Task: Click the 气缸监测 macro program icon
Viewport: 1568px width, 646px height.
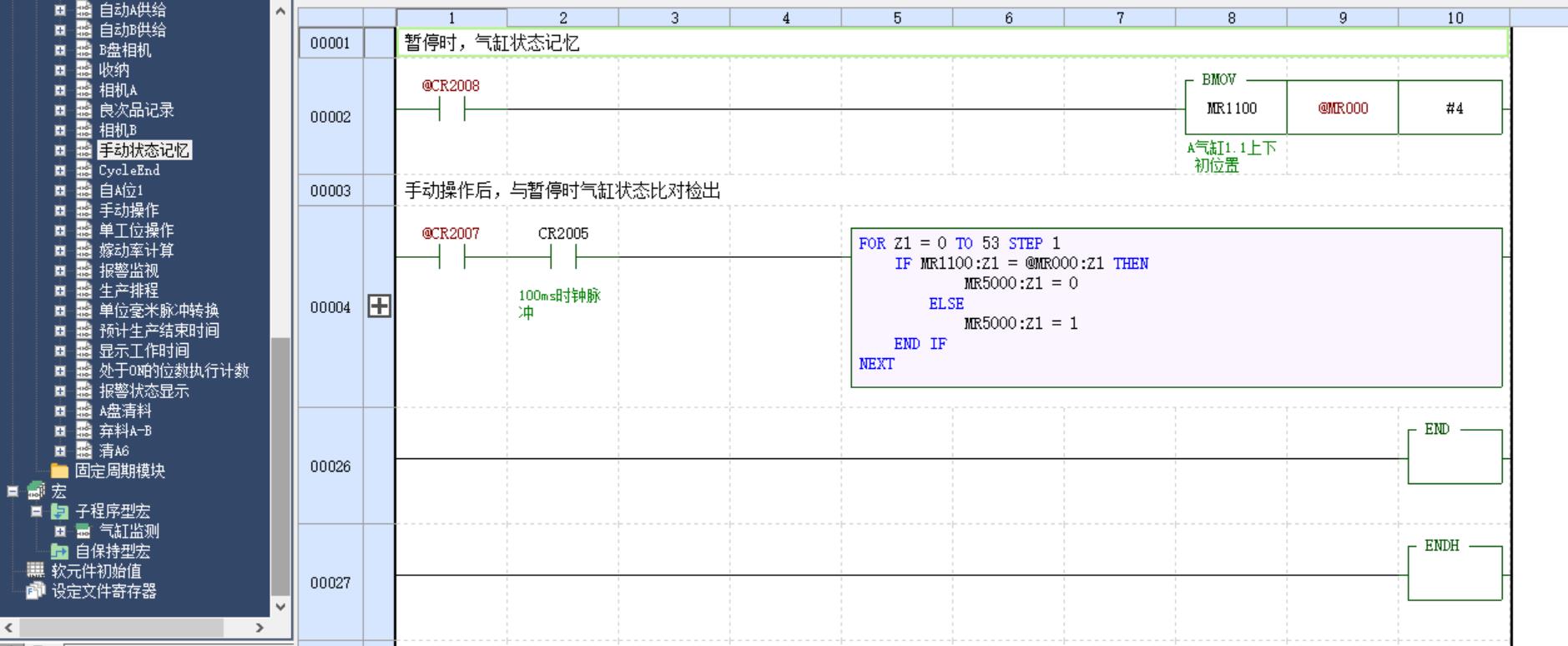Action: 83,531
